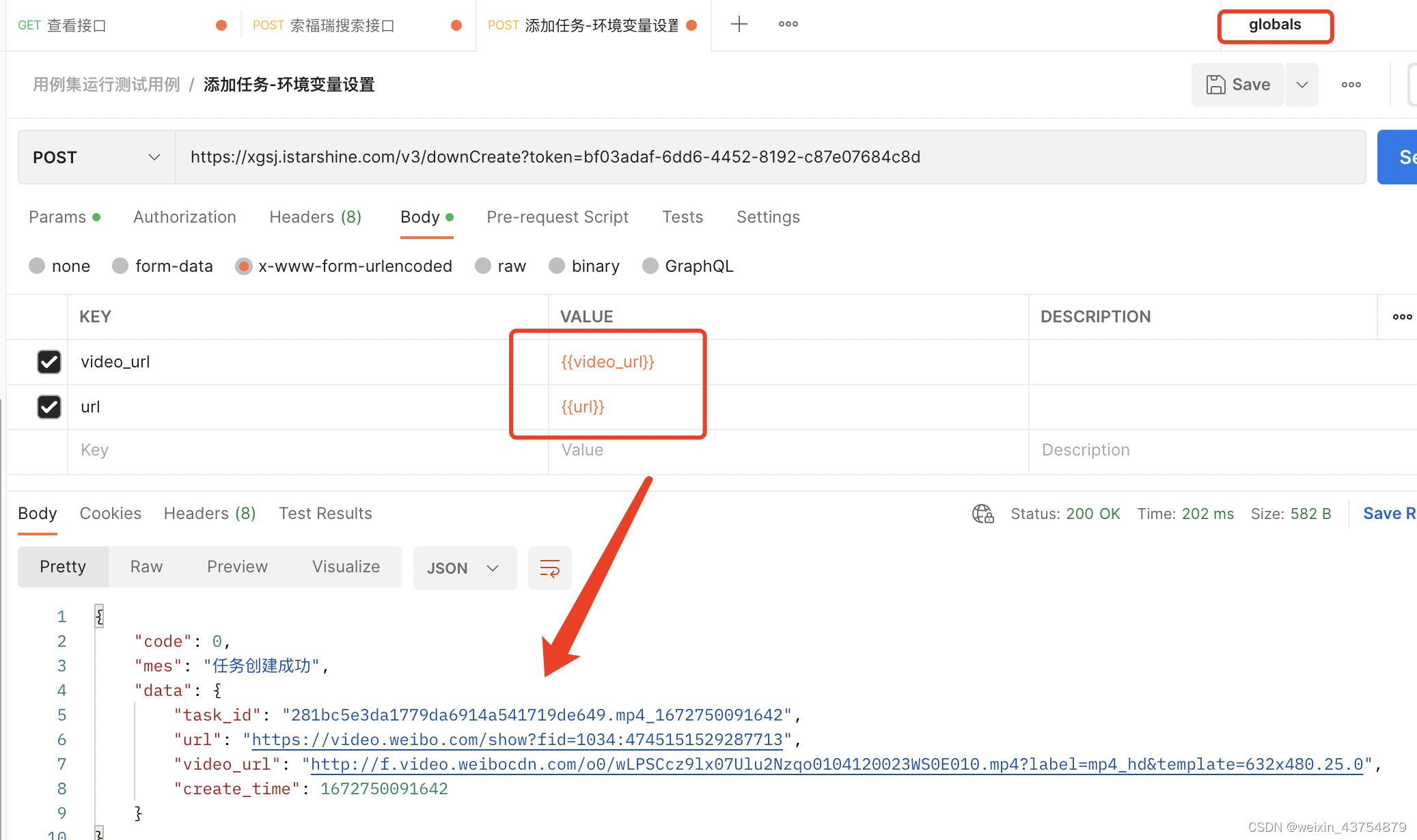This screenshot has height=840, width=1417.
Task: Uncheck the video_url parameter checkbox
Action: point(49,362)
